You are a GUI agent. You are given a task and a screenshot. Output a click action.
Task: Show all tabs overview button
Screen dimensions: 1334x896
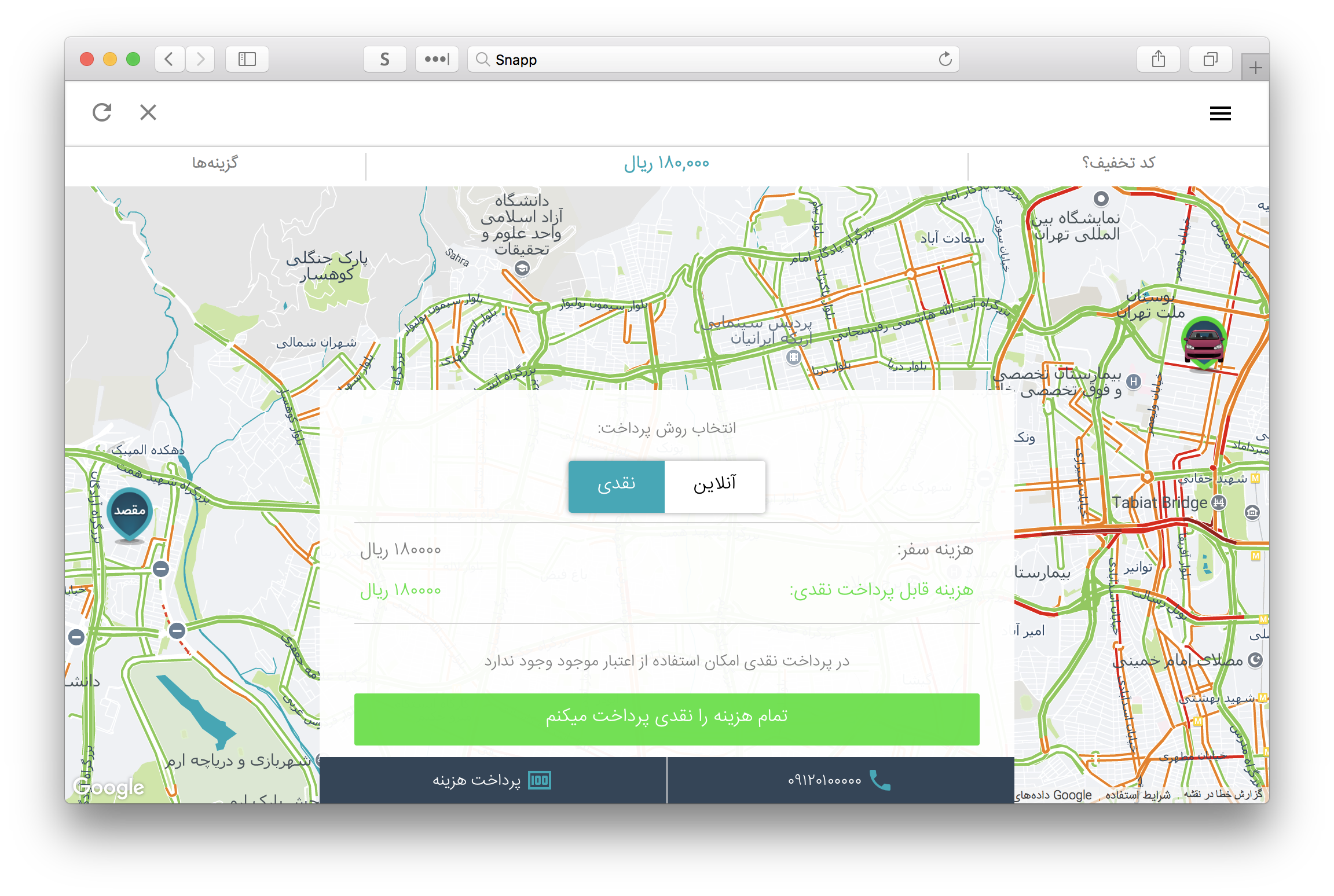click(1211, 59)
